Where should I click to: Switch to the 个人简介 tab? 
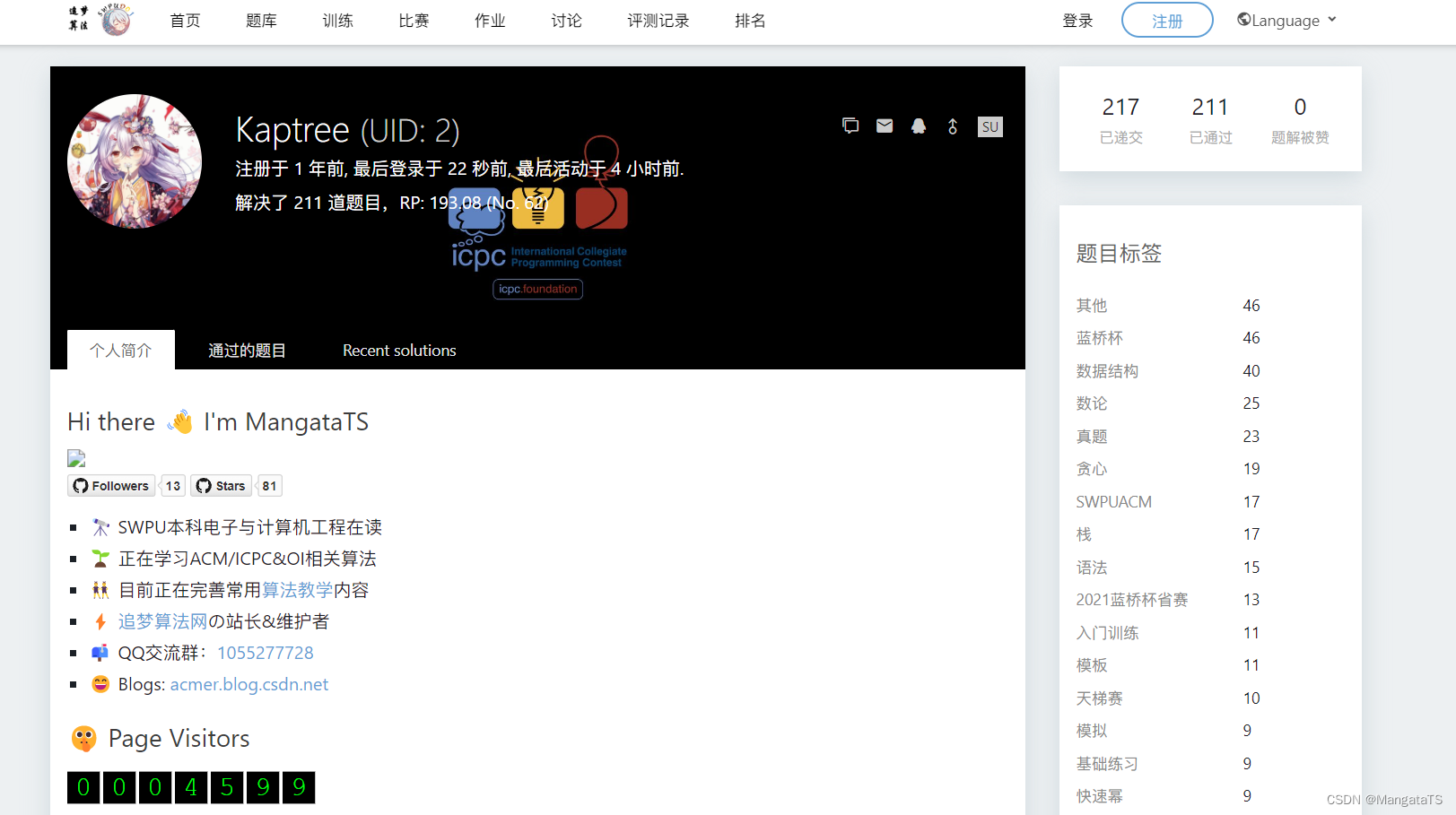click(x=121, y=350)
